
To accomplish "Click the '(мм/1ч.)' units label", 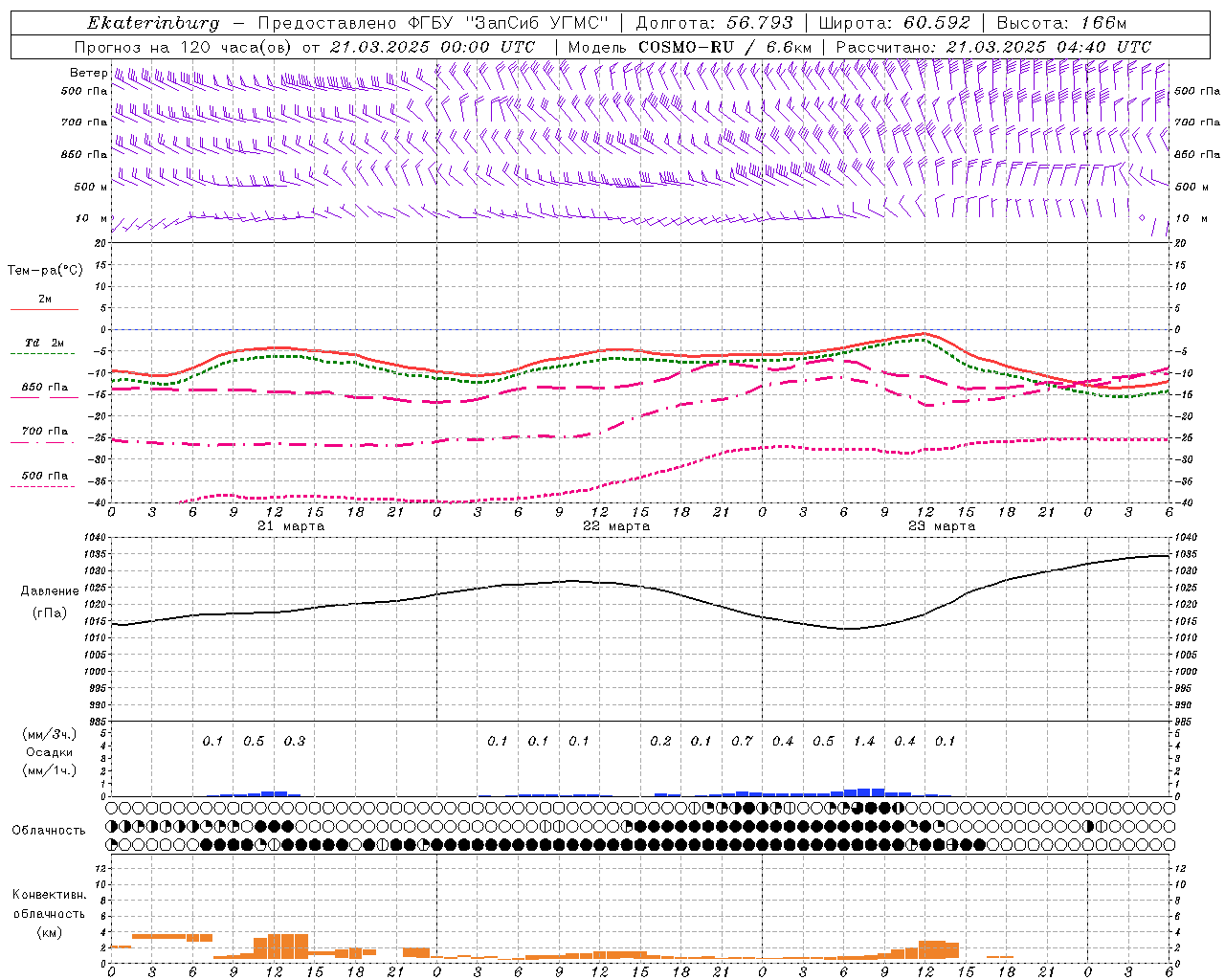I will [50, 770].
